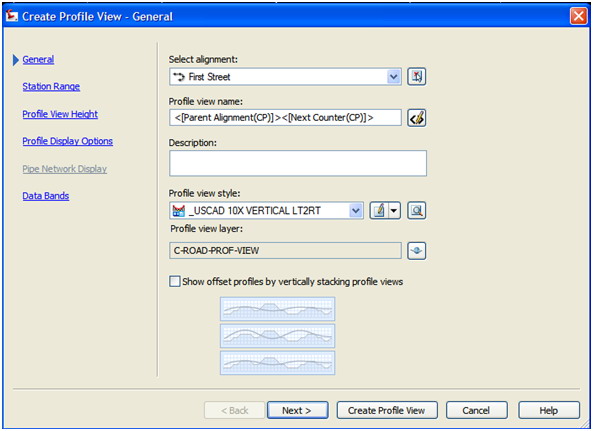Click the style detail preview magnifier icon
The height and width of the screenshot is (431, 593).
pyautogui.click(x=416, y=211)
